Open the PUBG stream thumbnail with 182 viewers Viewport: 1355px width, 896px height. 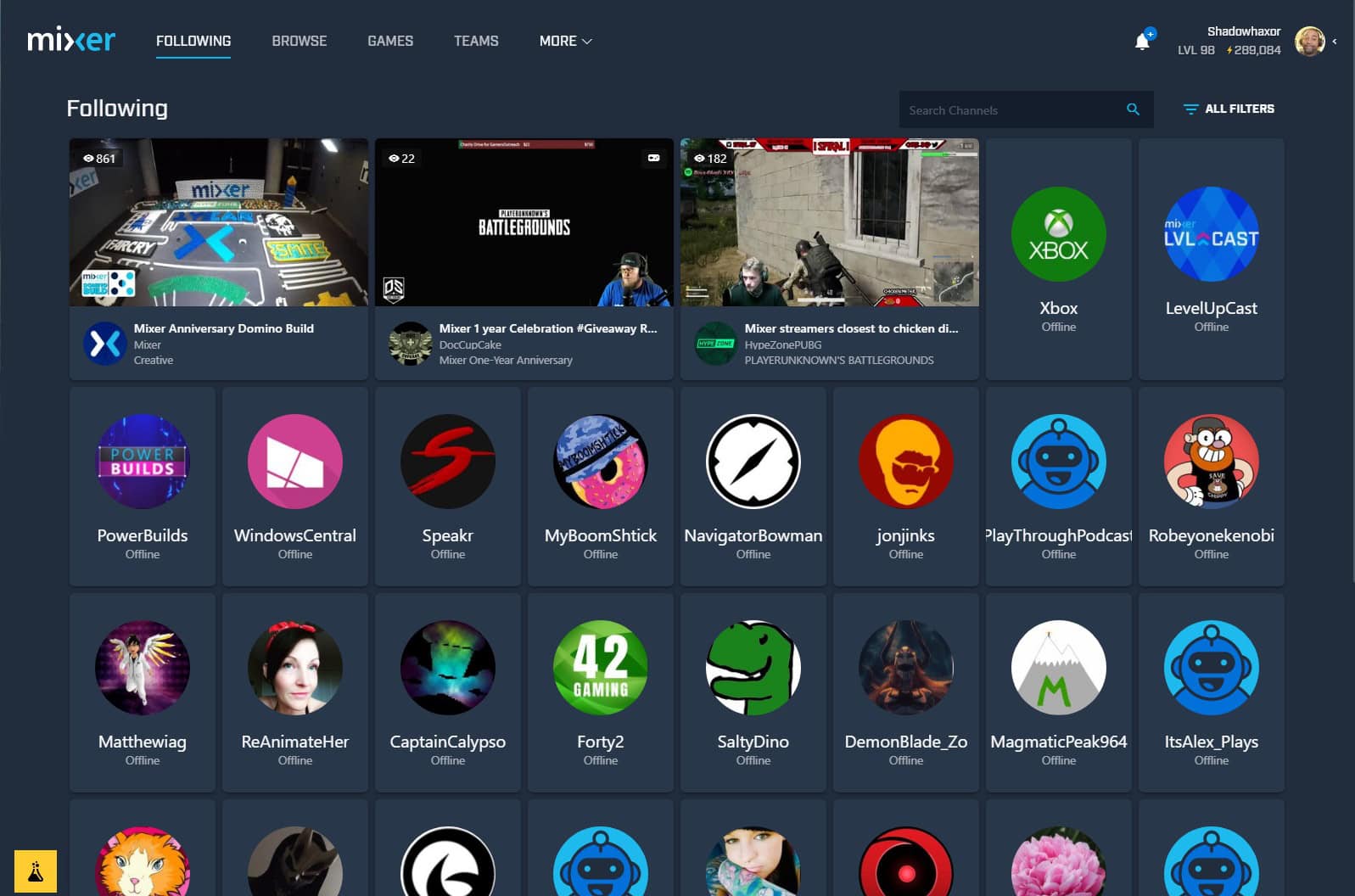tap(830, 222)
